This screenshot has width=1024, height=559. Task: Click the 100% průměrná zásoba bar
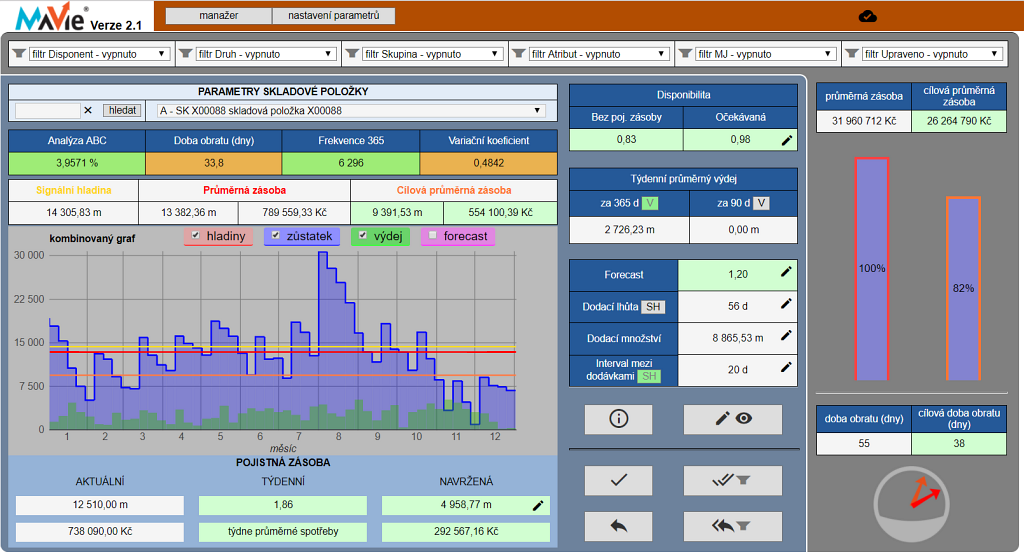pos(872,268)
